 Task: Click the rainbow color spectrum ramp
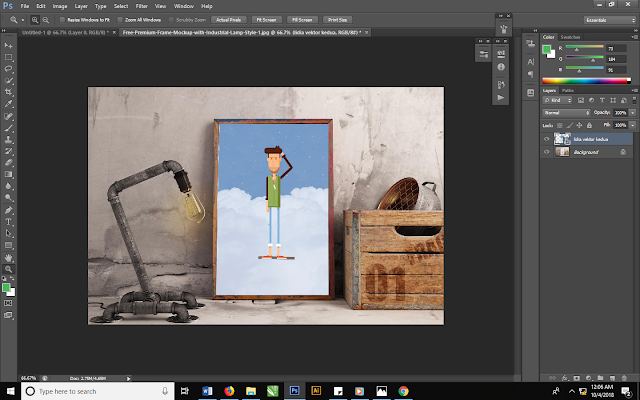pyautogui.click(x=587, y=80)
